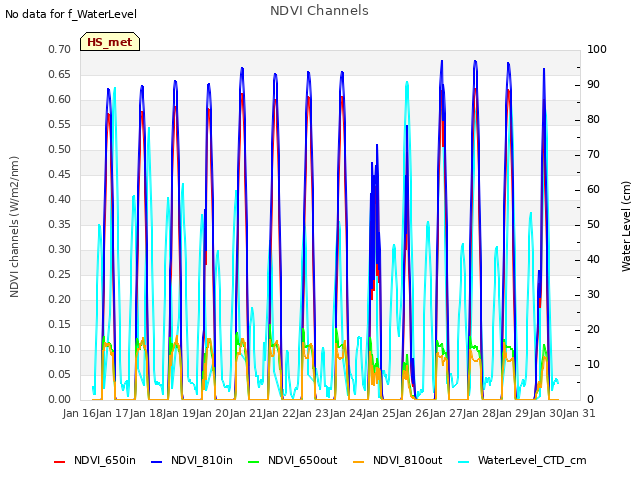Click the Jan 23 x-axis tick label
The image size is (640, 480).
pyautogui.click(x=312, y=413)
